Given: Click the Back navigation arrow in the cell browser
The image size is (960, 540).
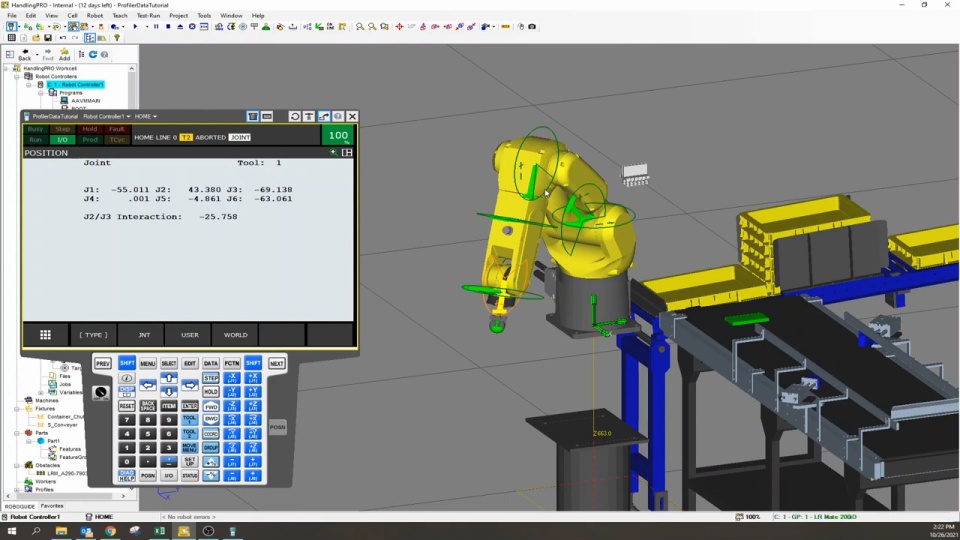Looking at the screenshot, I should (25, 54).
